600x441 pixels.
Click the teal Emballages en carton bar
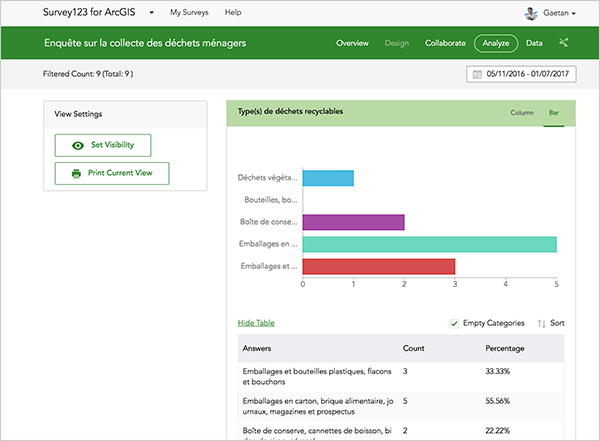point(429,244)
